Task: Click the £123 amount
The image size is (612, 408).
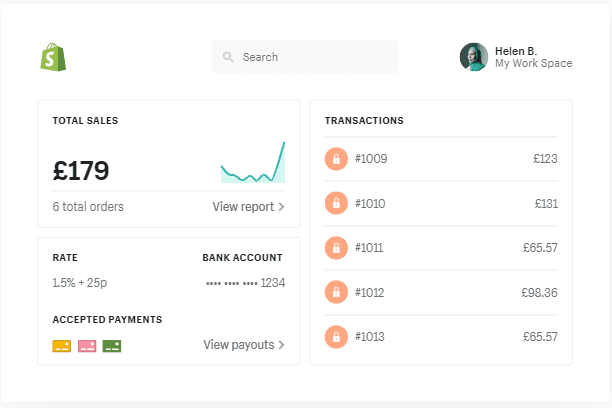Action: click(x=545, y=159)
